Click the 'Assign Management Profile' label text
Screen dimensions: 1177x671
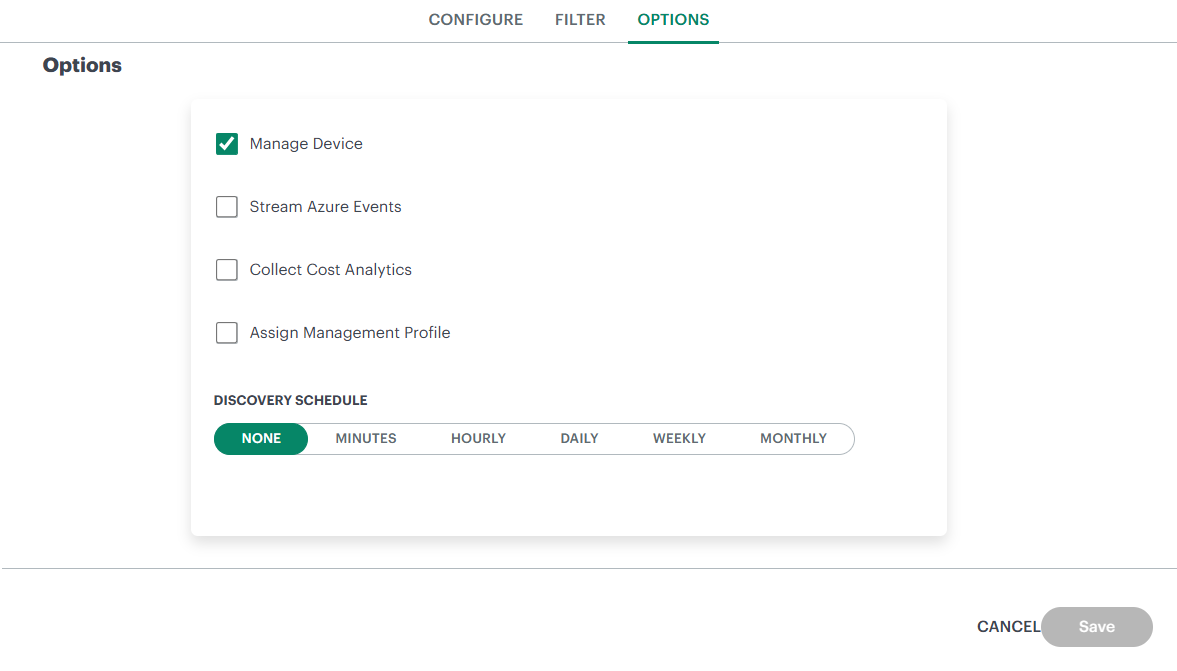pyautogui.click(x=350, y=333)
